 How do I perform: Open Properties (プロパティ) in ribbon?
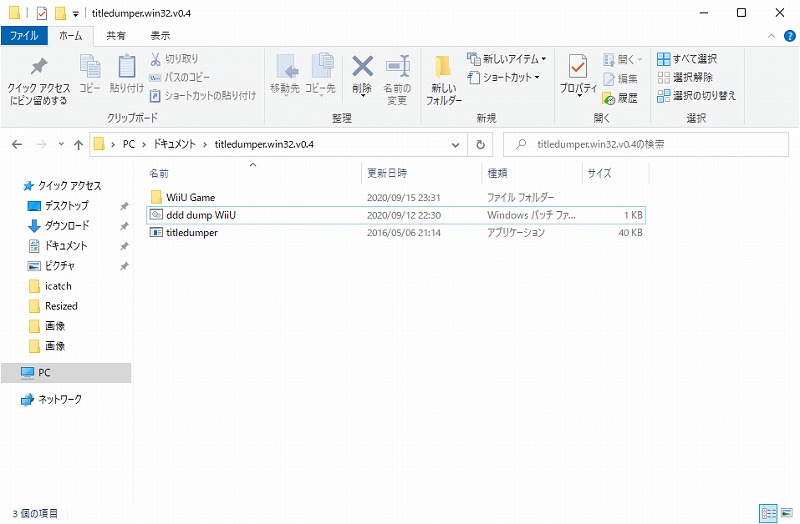tap(578, 76)
